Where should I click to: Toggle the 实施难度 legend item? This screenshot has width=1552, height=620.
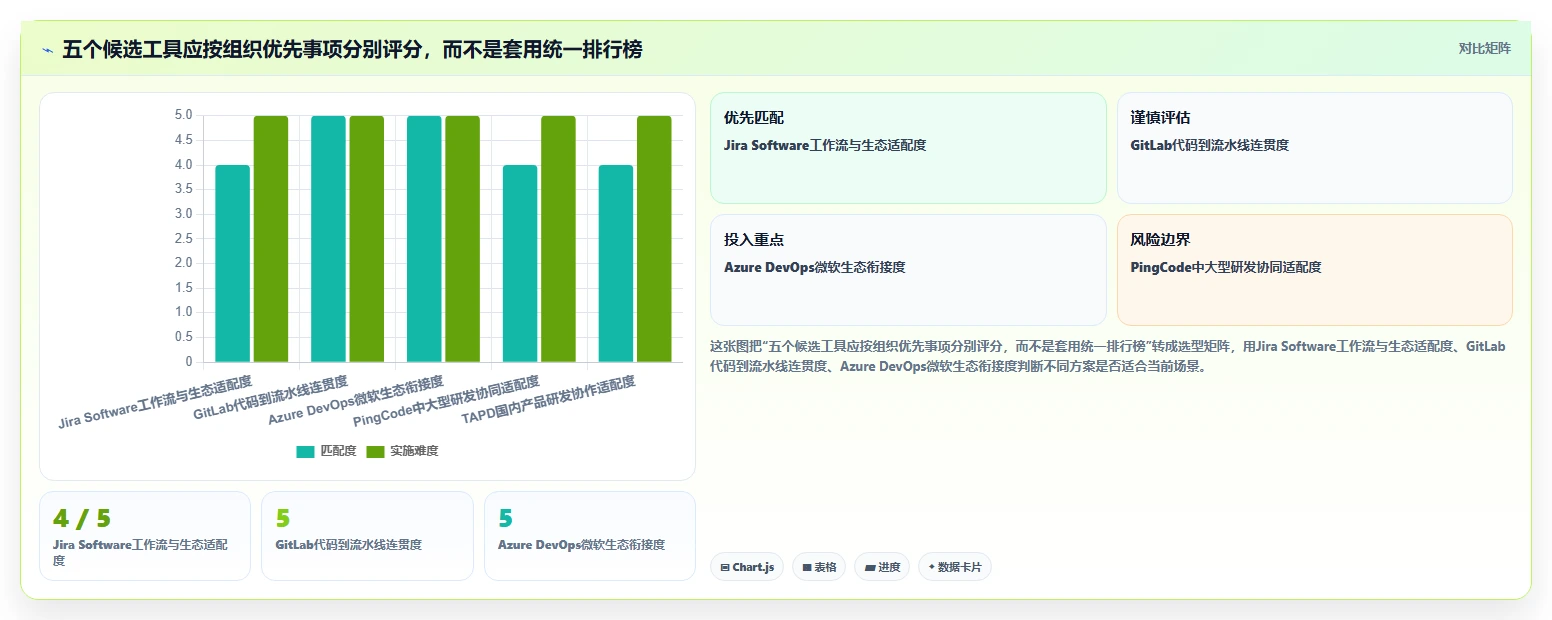pyautogui.click(x=402, y=451)
